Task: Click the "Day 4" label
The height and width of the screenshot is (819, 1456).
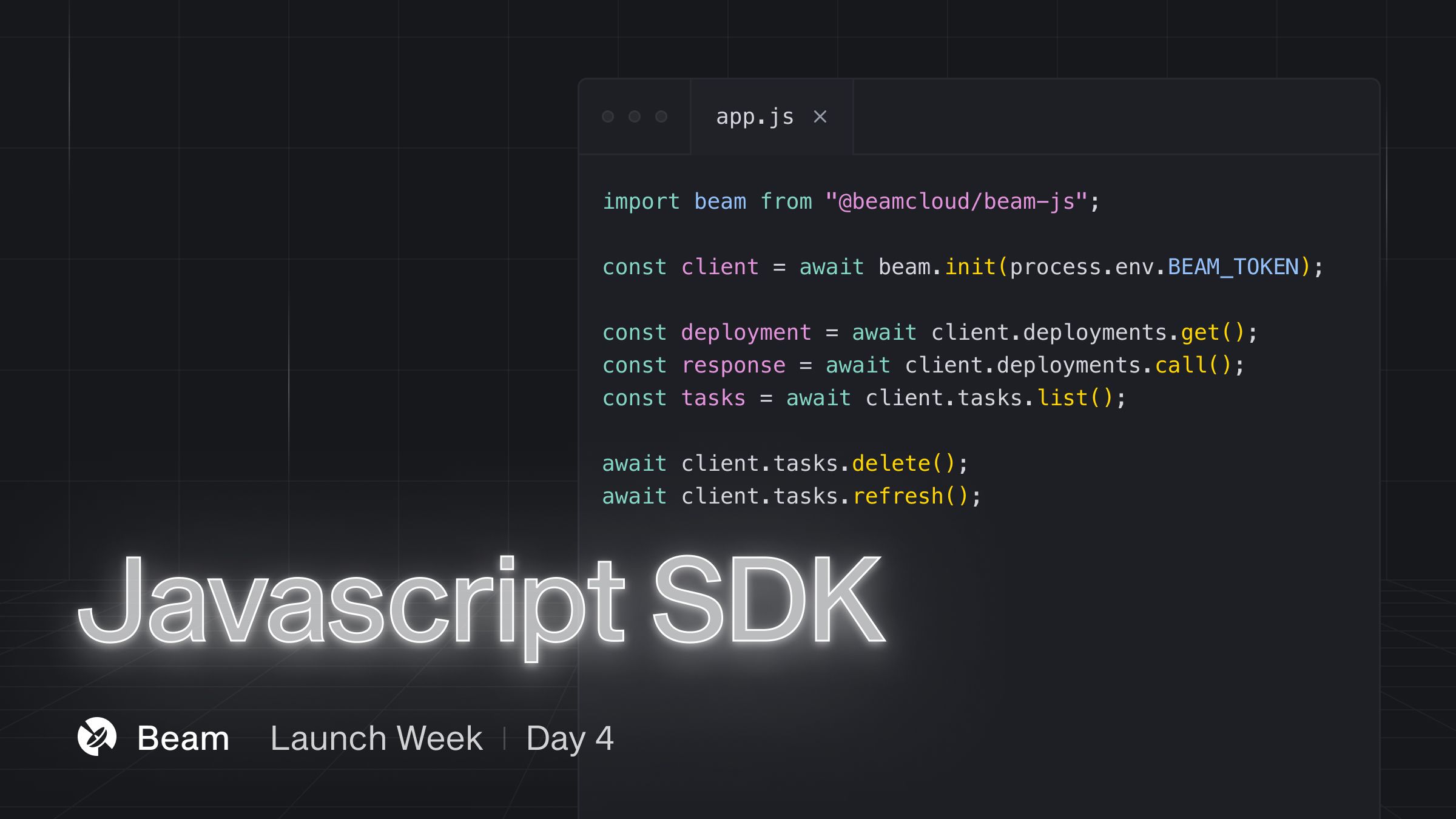Action: pyautogui.click(x=570, y=740)
